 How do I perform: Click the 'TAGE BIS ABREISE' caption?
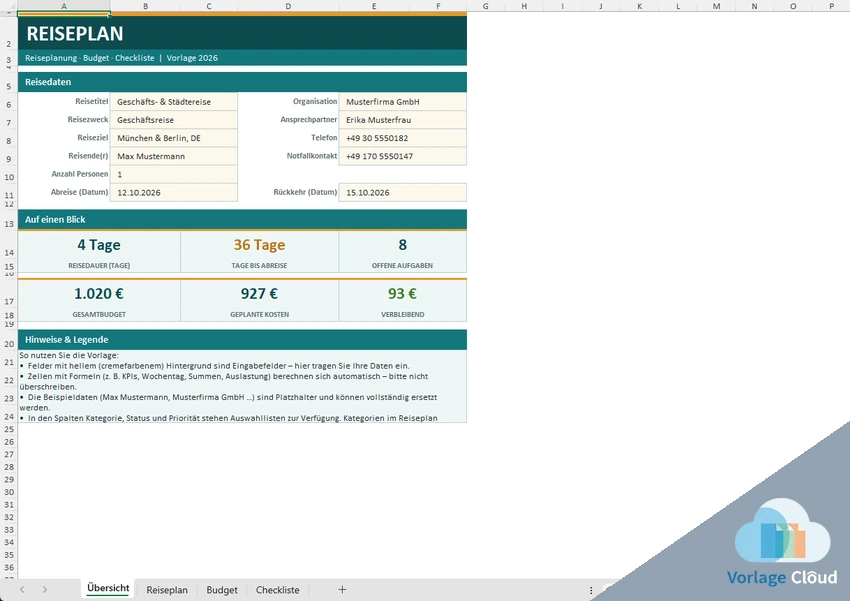click(259, 266)
